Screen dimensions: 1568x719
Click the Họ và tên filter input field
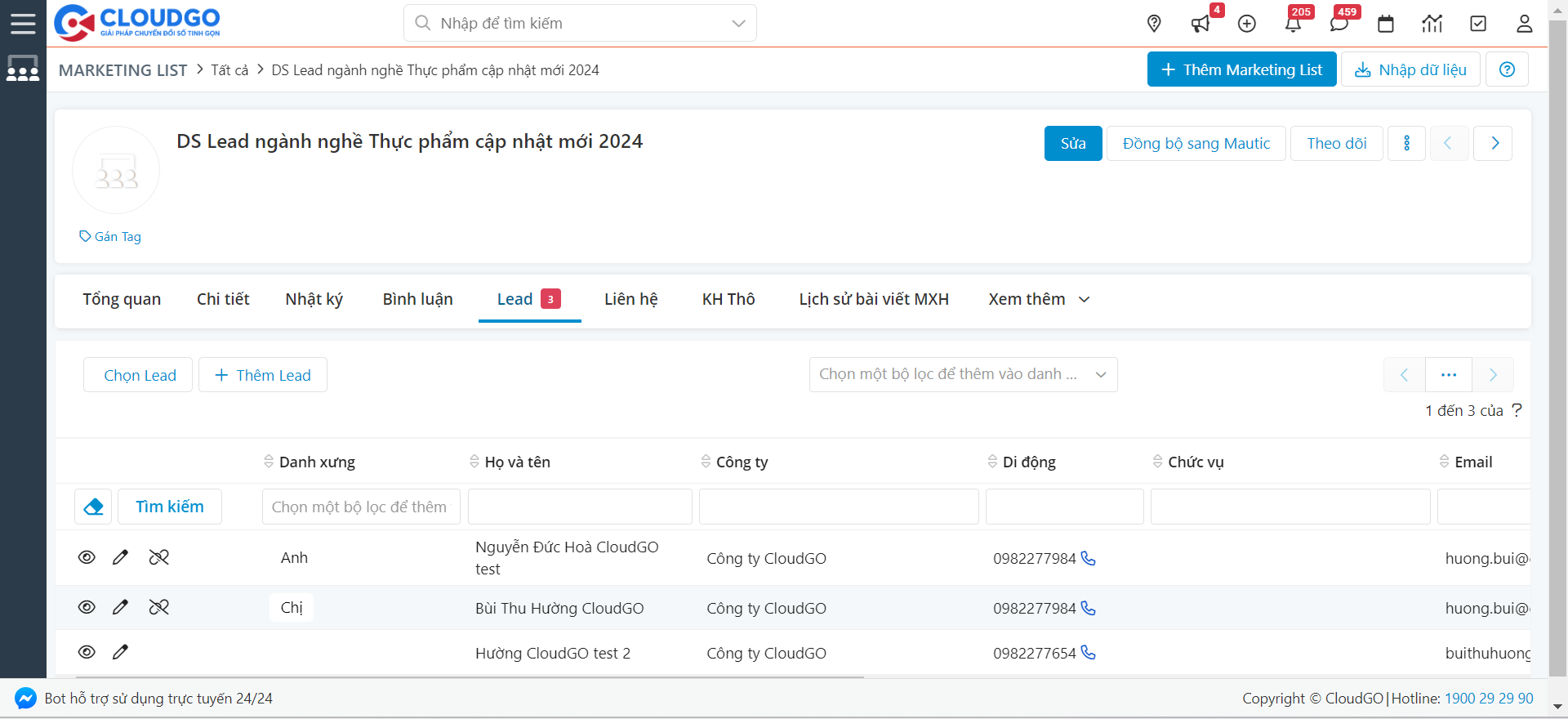tap(580, 507)
